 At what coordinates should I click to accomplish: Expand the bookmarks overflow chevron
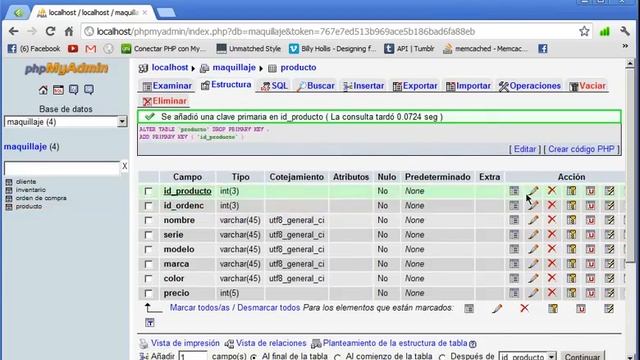[625, 47]
